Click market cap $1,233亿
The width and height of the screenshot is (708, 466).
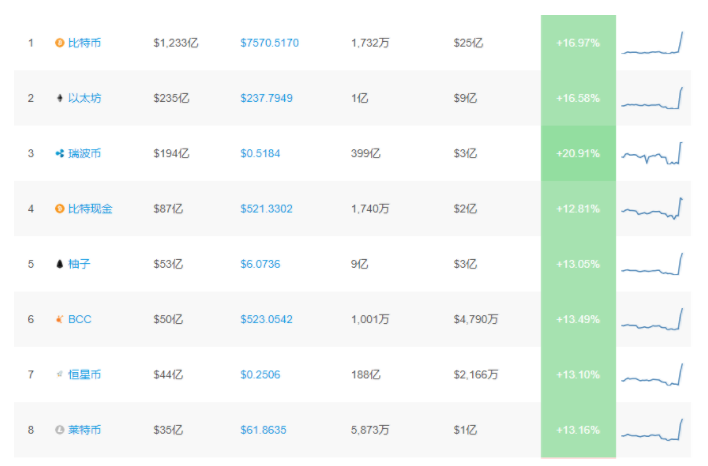pyautogui.click(x=176, y=43)
